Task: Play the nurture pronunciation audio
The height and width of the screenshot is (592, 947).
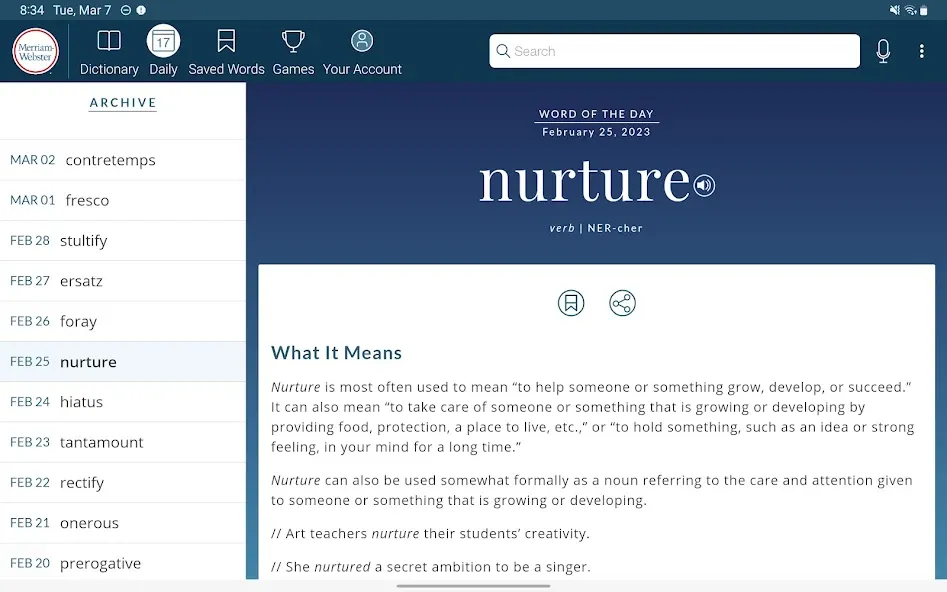Action: click(704, 185)
